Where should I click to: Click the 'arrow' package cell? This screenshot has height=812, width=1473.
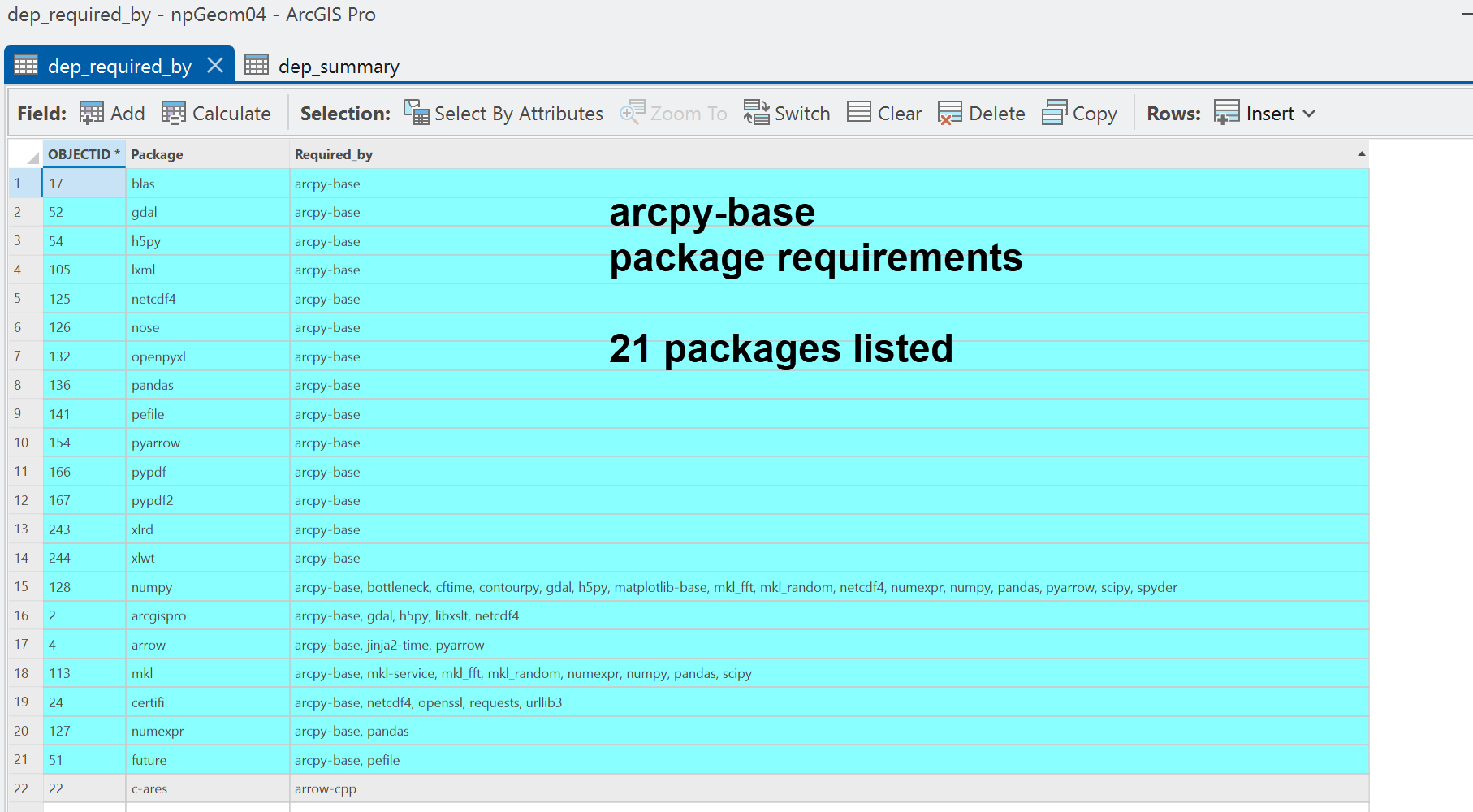(x=208, y=645)
